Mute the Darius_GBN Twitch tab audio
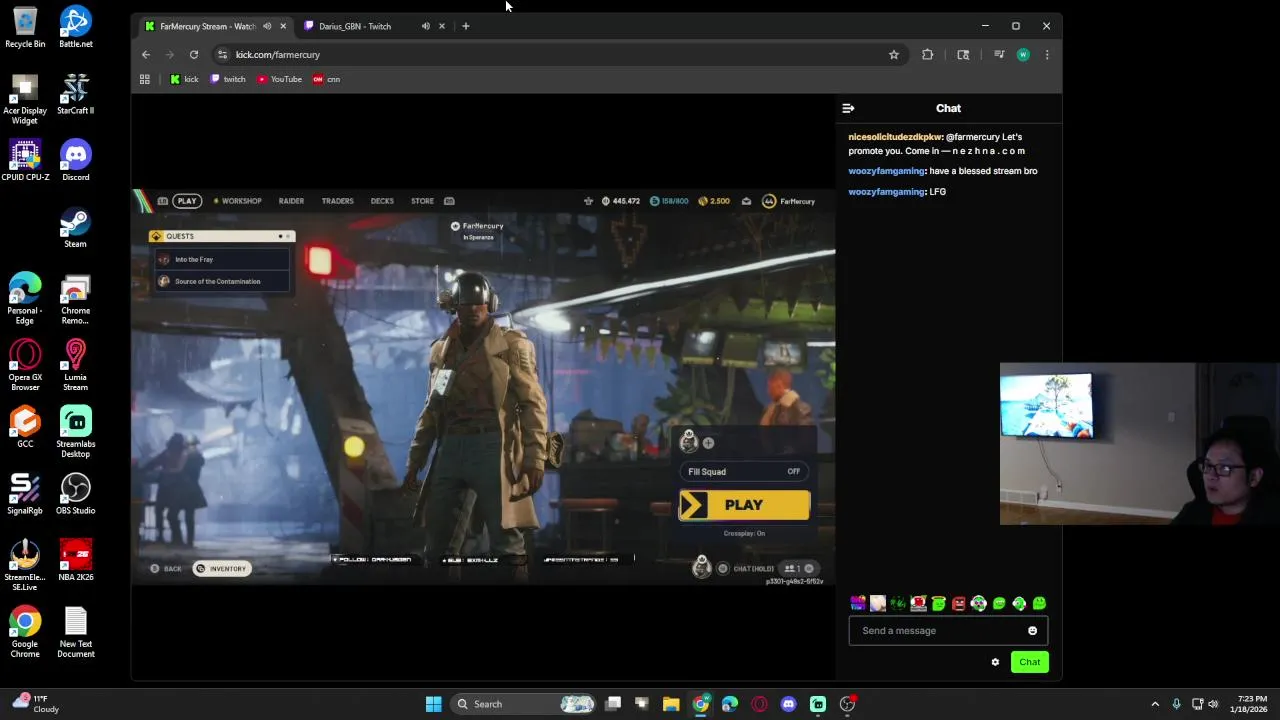 tap(426, 26)
